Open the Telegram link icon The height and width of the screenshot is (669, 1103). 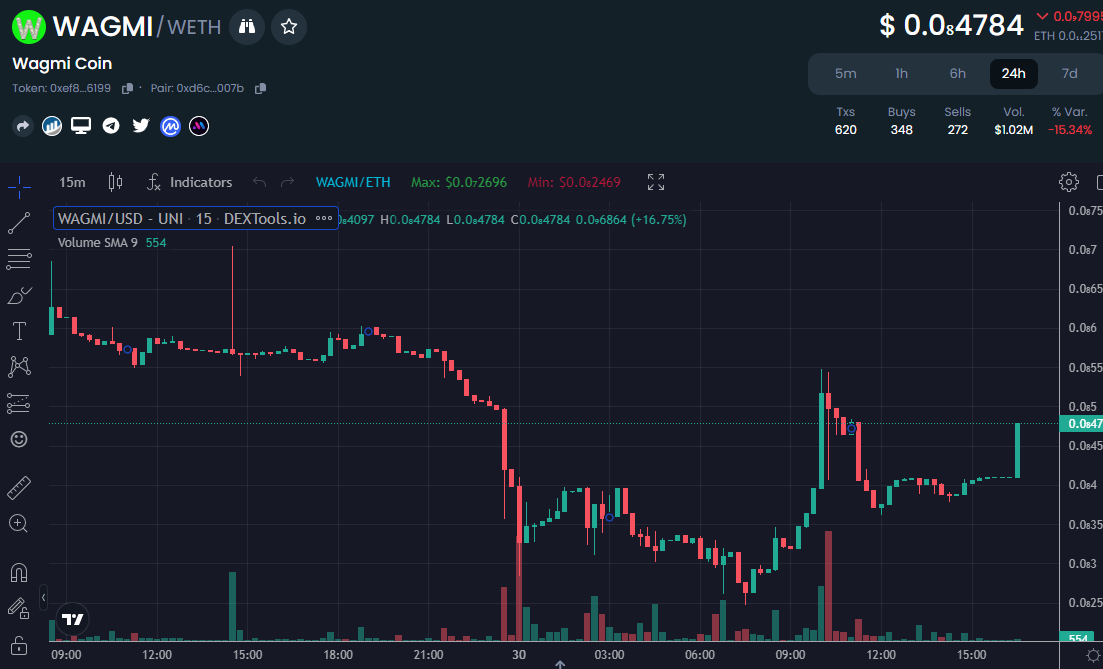click(111, 126)
